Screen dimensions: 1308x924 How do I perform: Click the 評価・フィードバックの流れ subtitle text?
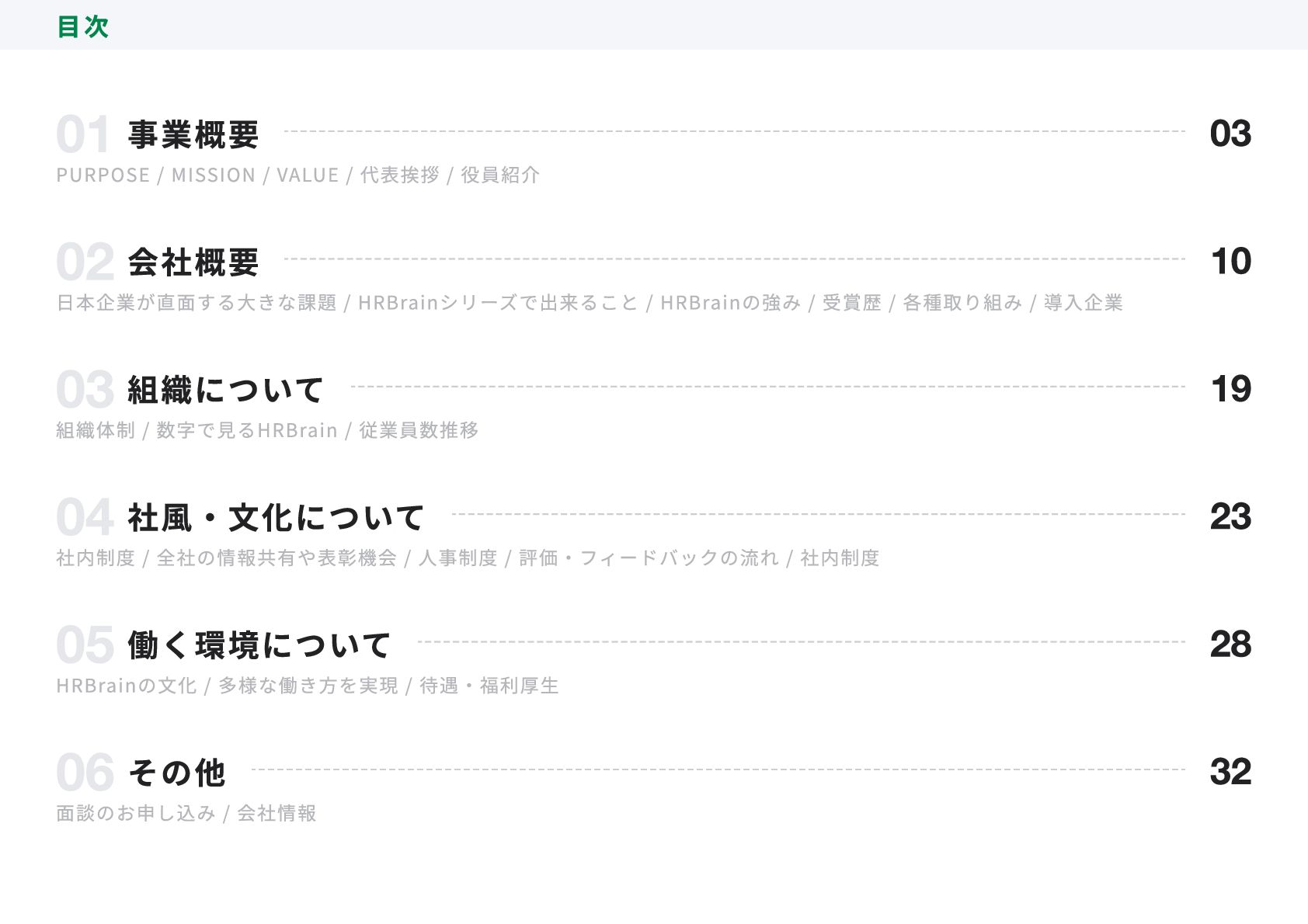pyautogui.click(x=649, y=558)
